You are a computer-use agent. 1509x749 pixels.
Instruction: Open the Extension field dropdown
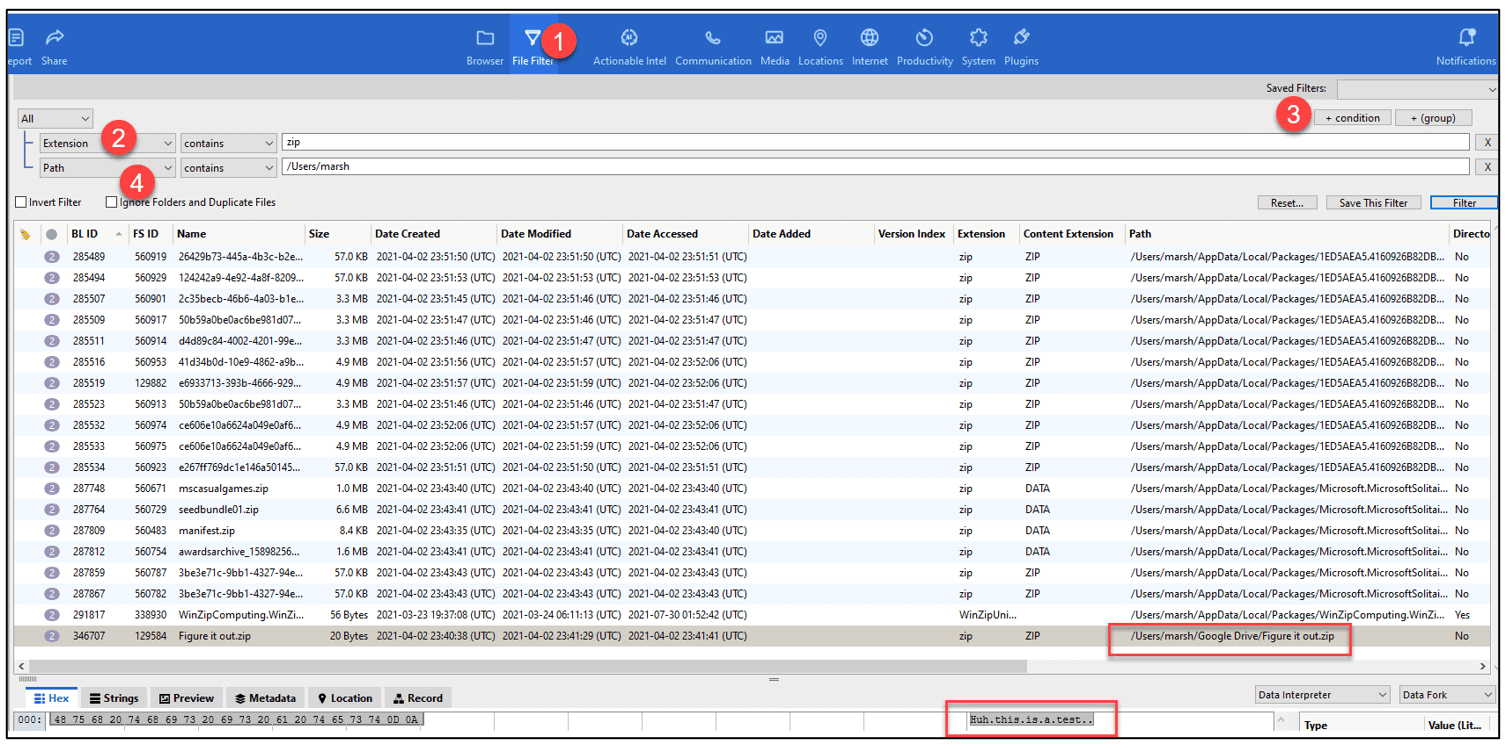(x=107, y=144)
